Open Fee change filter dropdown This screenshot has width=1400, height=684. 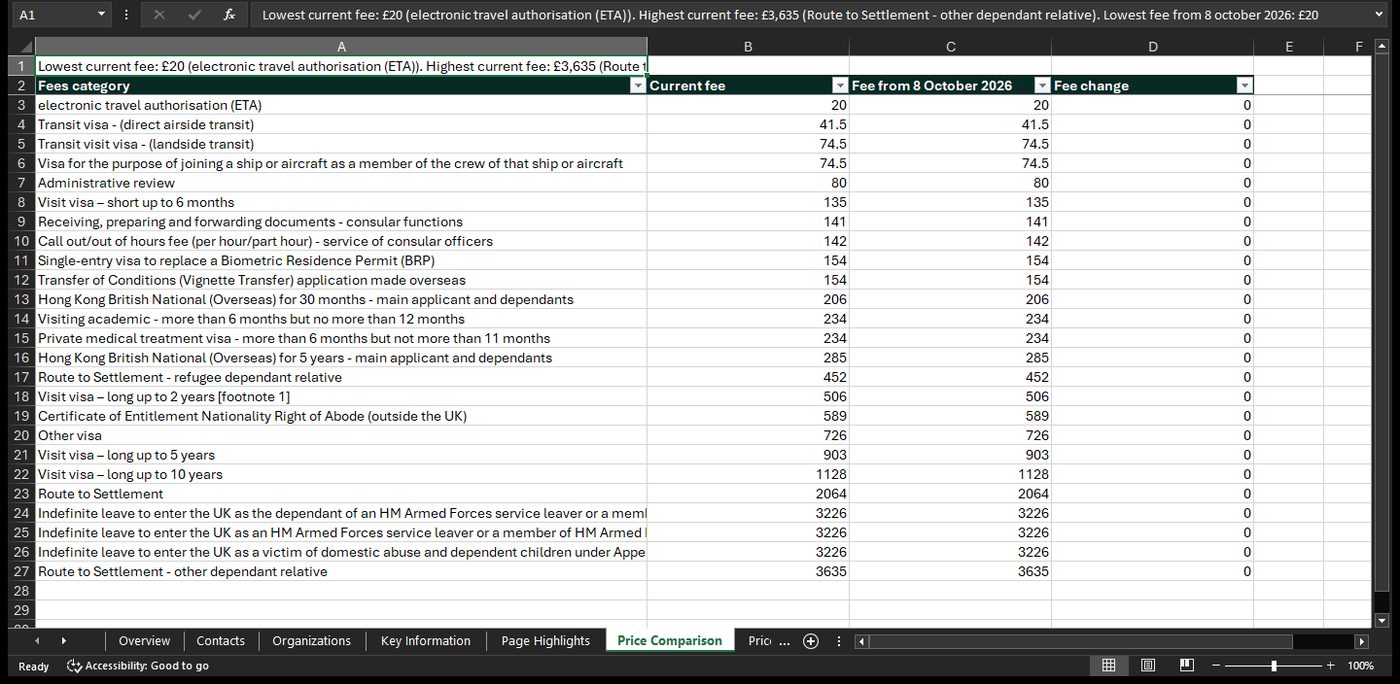click(x=1244, y=85)
